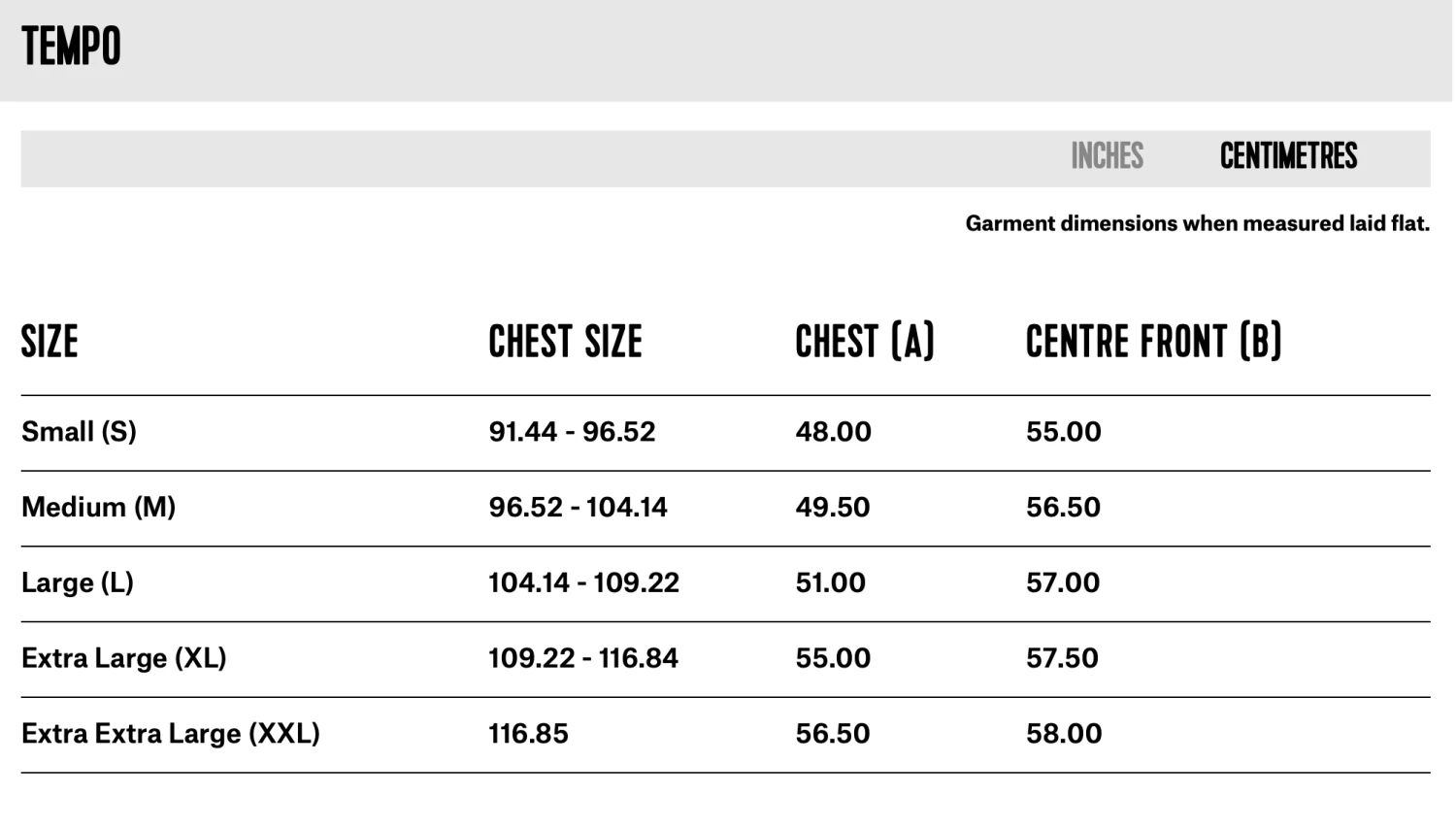
Task: Switch units to Inches
Action: (1107, 156)
